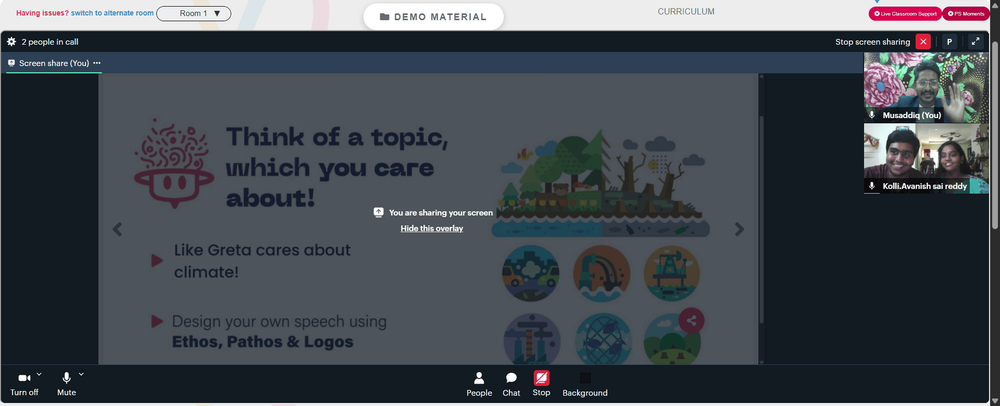Select Kolli.Avanish sai reddy video thumbnail
The height and width of the screenshot is (406, 1000).
point(926,158)
